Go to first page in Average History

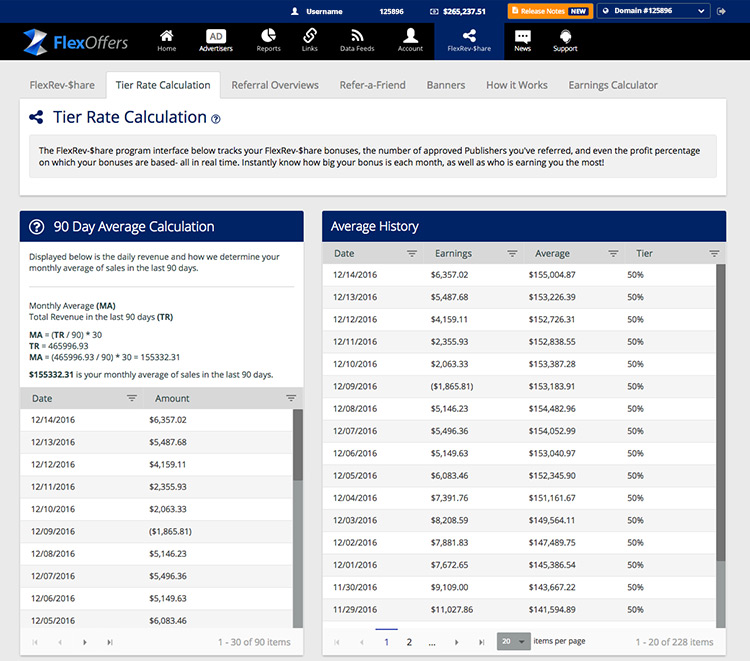pyautogui.click(x=337, y=642)
